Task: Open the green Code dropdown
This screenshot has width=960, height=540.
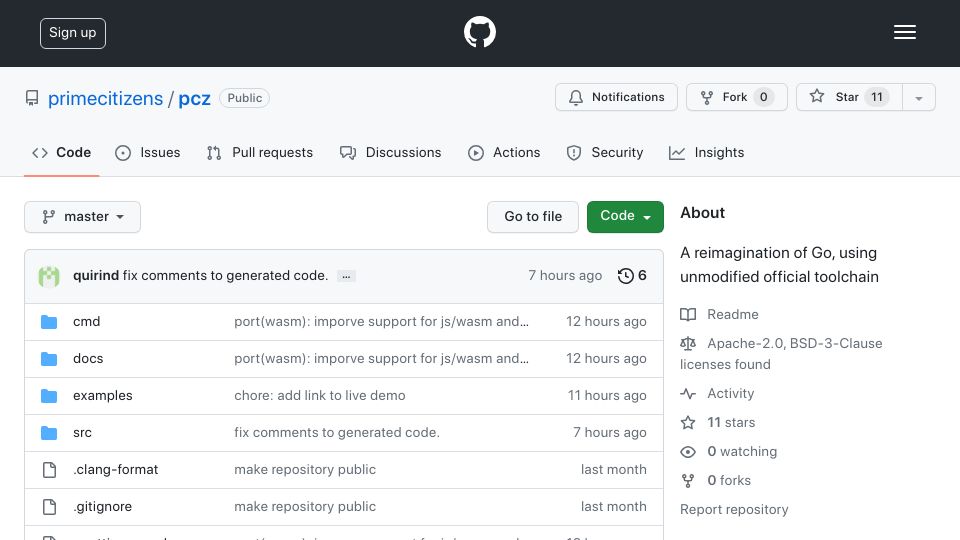Action: [625, 217]
